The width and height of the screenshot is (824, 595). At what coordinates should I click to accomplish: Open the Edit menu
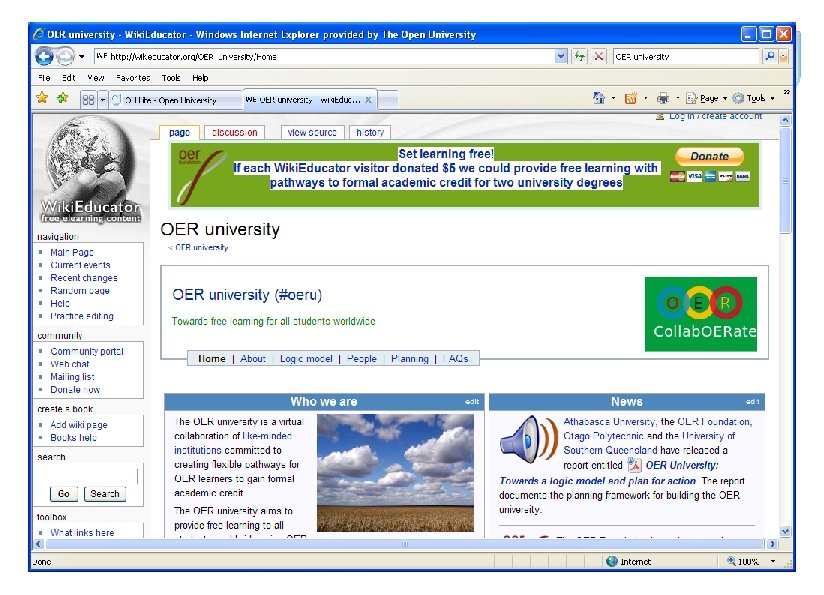(69, 78)
